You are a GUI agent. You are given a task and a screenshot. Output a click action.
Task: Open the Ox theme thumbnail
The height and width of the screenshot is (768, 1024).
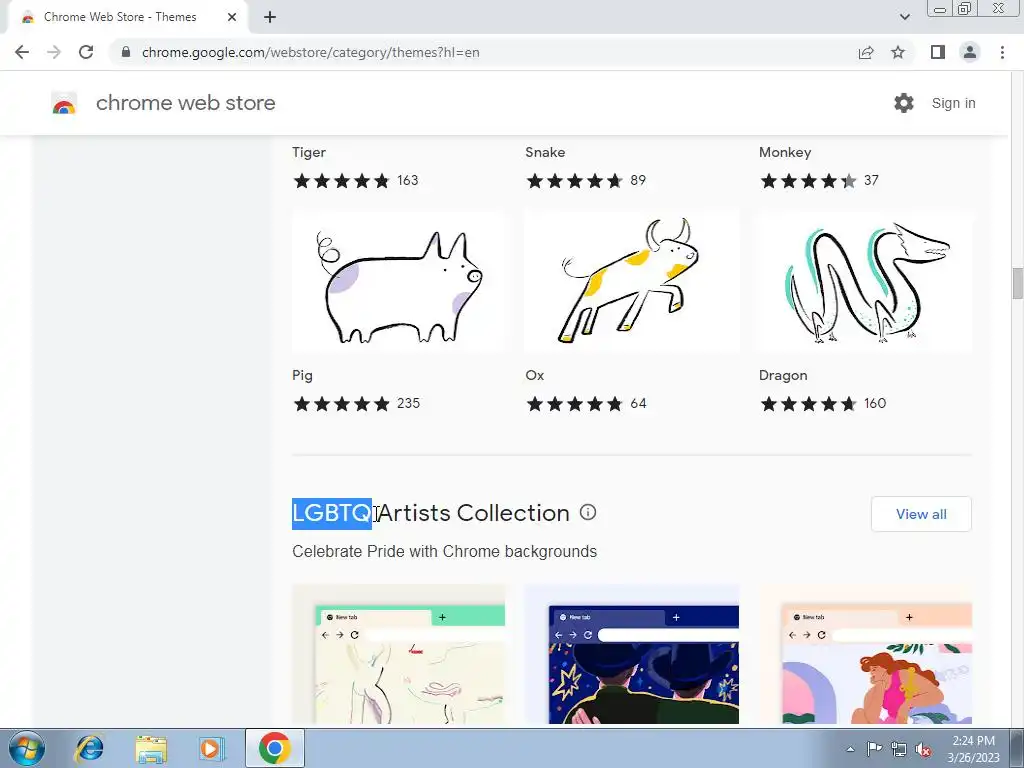[x=632, y=281]
